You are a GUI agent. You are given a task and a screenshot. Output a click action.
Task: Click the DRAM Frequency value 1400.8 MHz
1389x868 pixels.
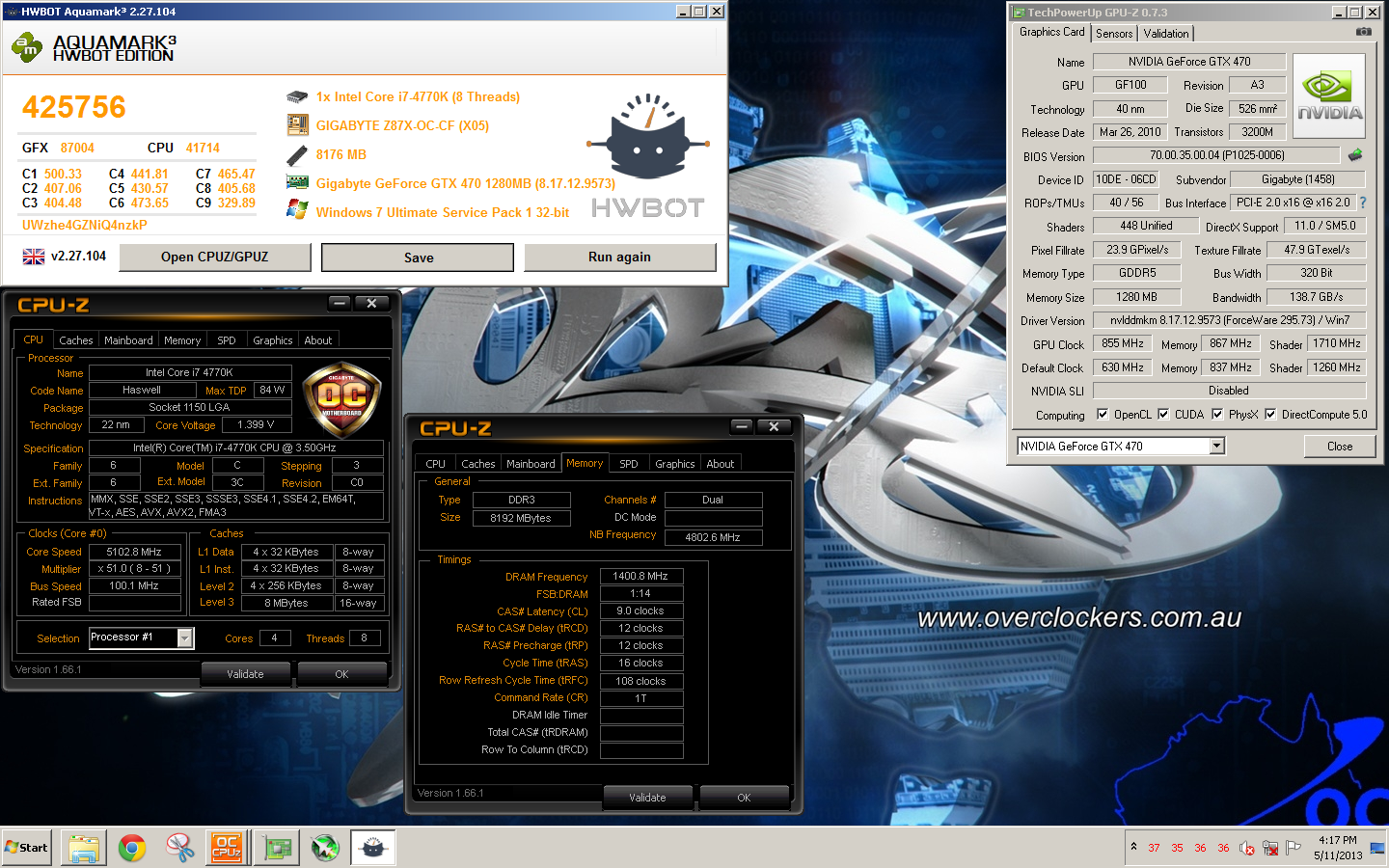[x=640, y=576]
